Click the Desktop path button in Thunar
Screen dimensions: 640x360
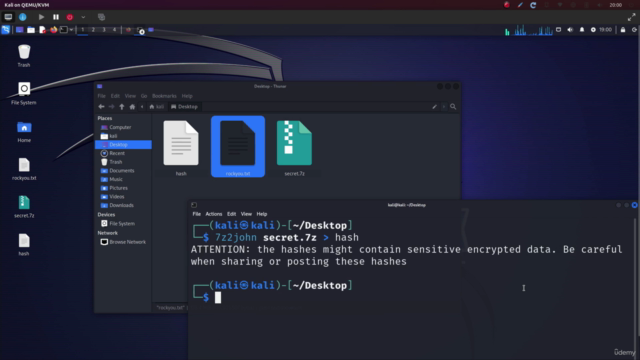click(184, 107)
